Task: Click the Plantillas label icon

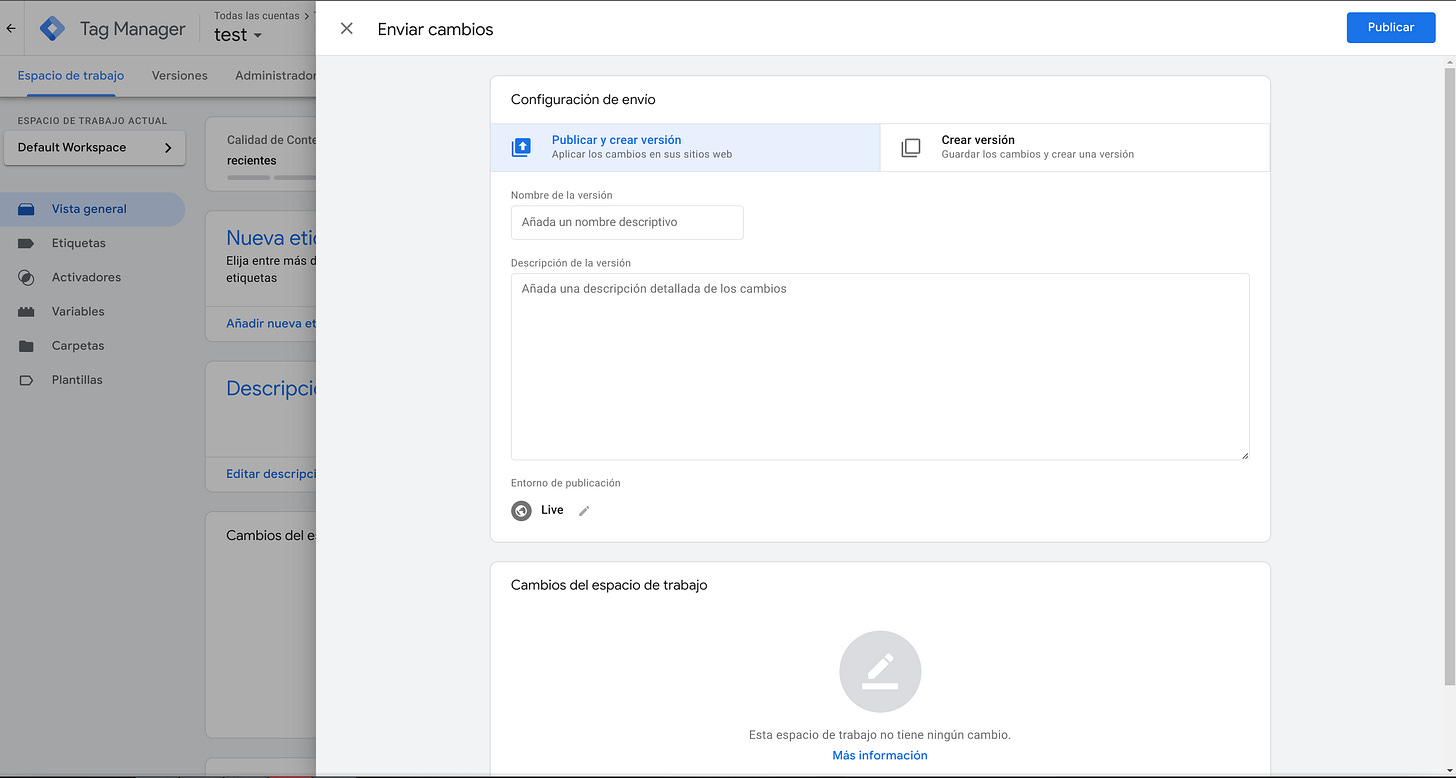Action: (x=27, y=380)
